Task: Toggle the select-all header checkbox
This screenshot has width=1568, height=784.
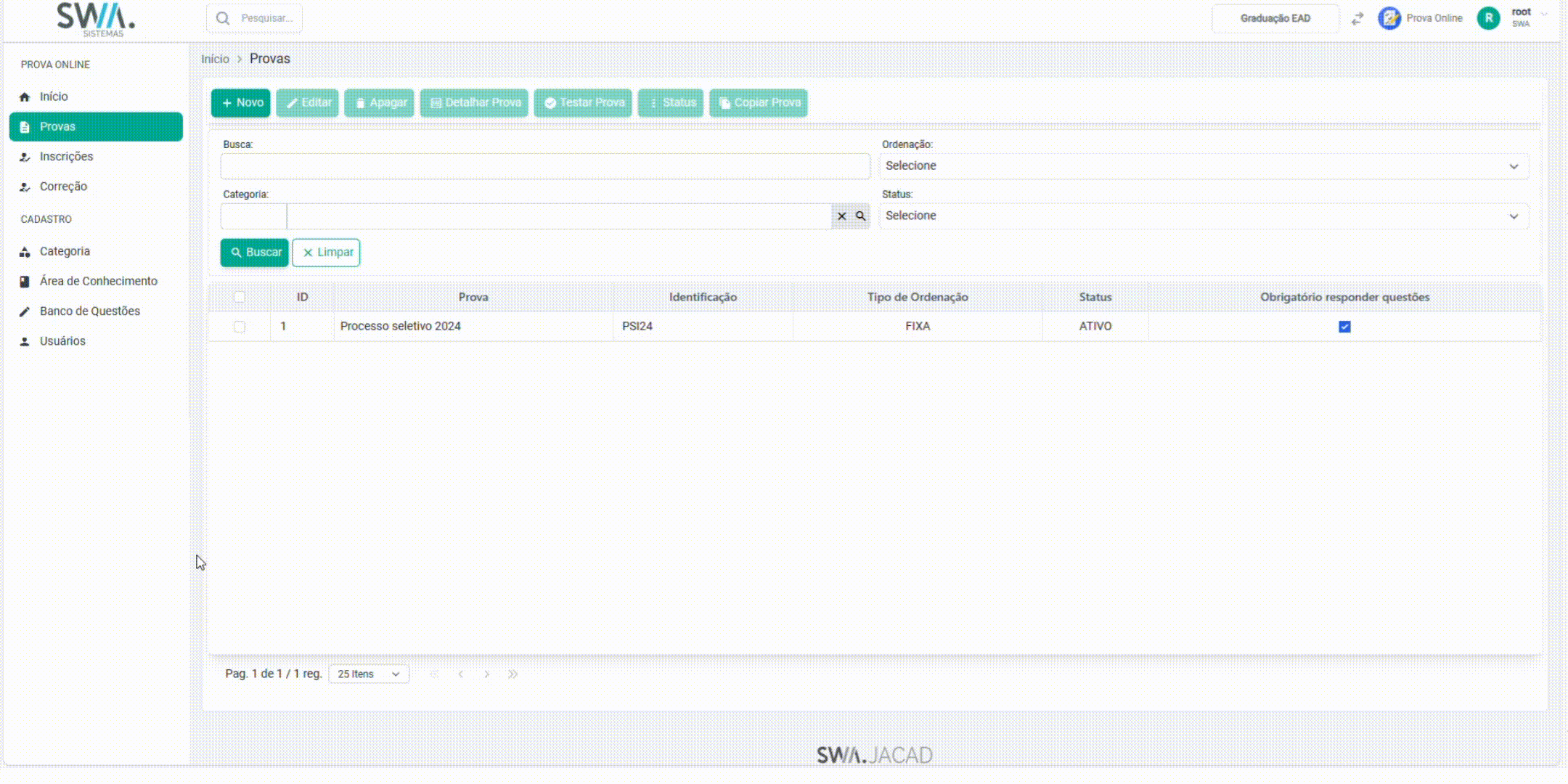Action: pyautogui.click(x=240, y=297)
